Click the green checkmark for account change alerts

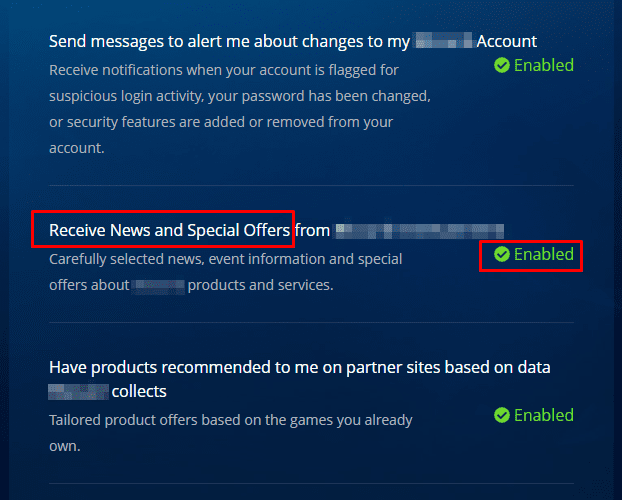(502, 65)
